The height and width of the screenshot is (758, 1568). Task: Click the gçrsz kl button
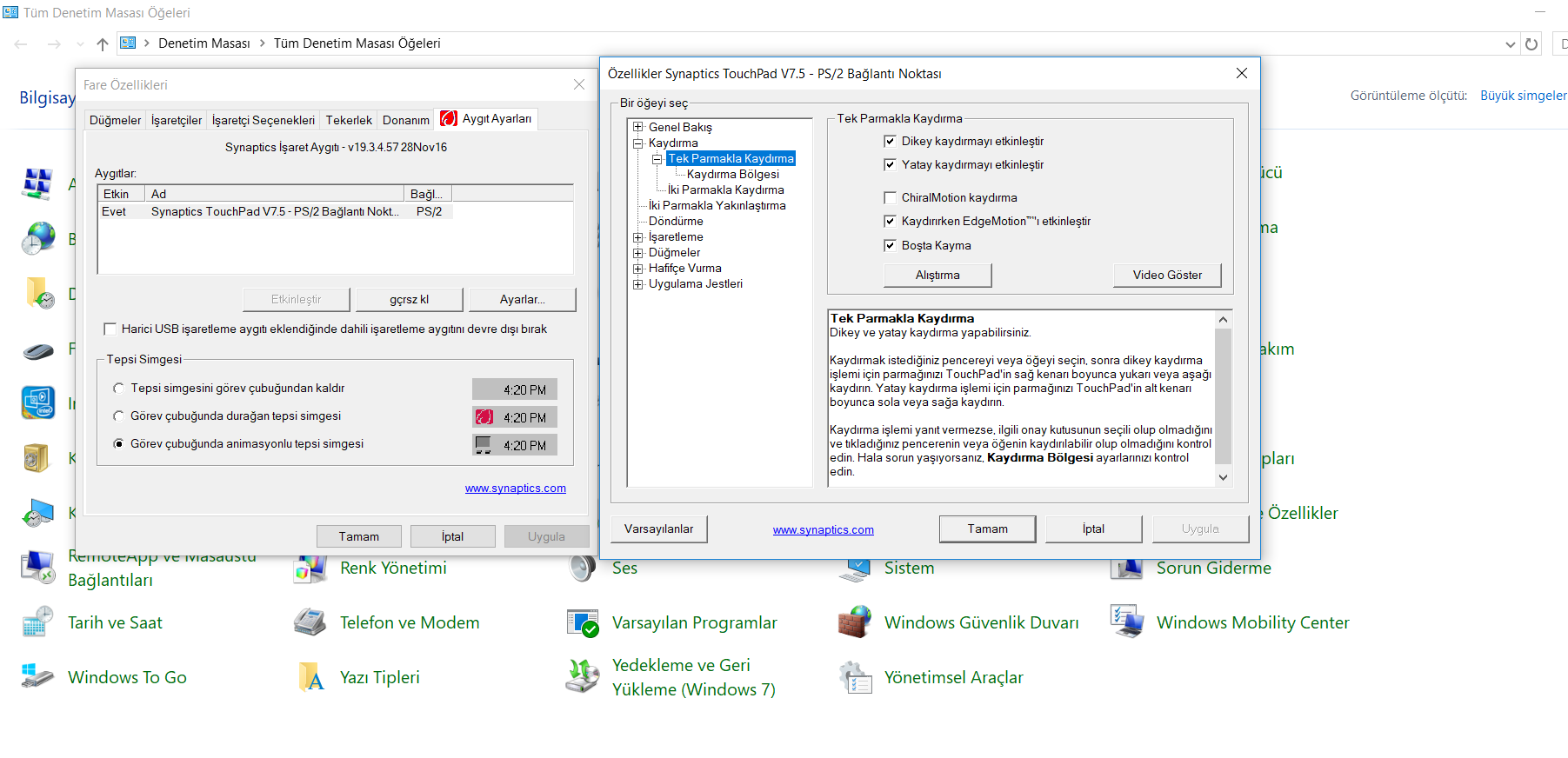[x=409, y=299]
